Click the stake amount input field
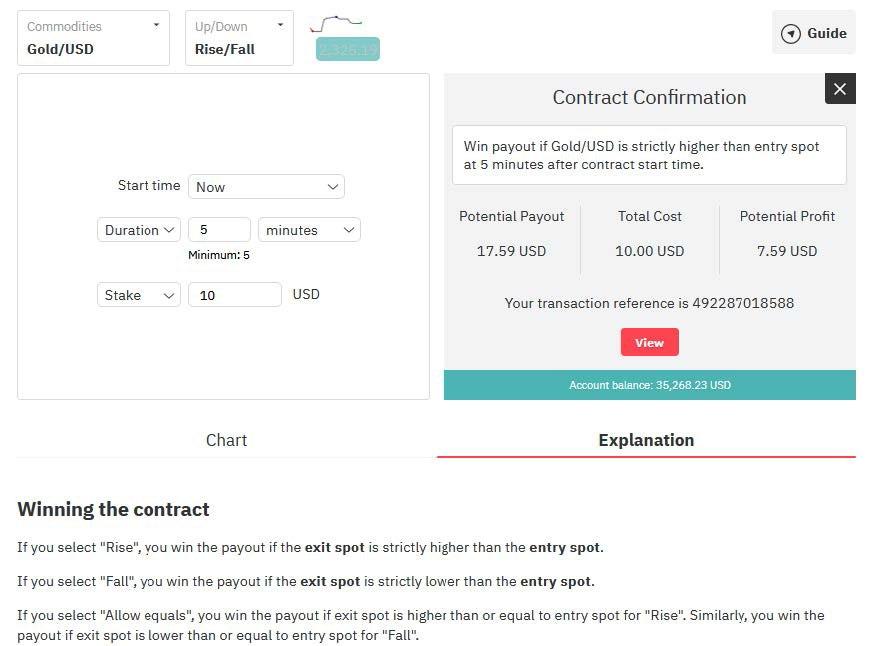Screen dimensions: 889x646 [x=235, y=295]
